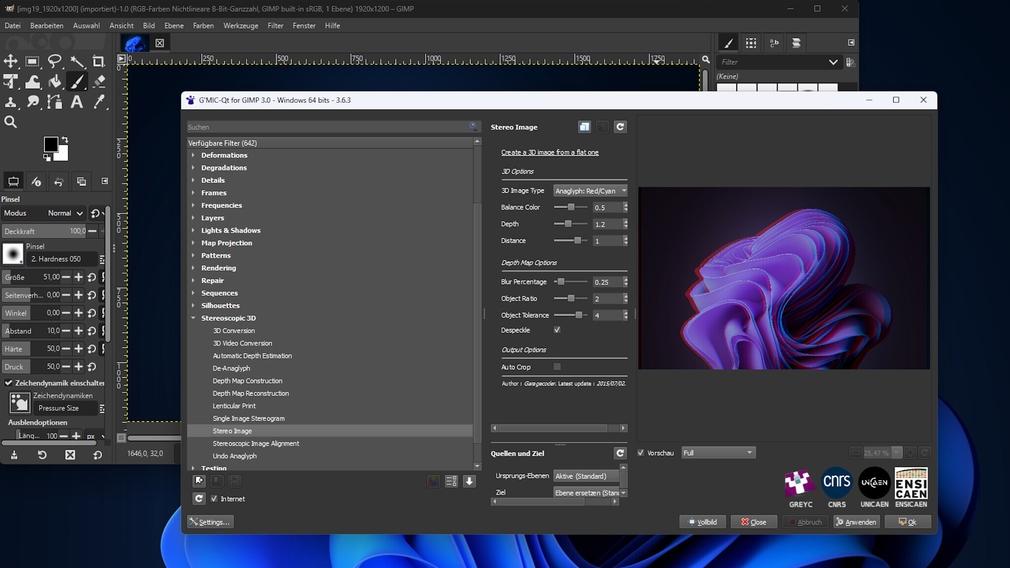The height and width of the screenshot is (568, 1010).
Task: Swap foreground and background colors
Action: [64, 139]
